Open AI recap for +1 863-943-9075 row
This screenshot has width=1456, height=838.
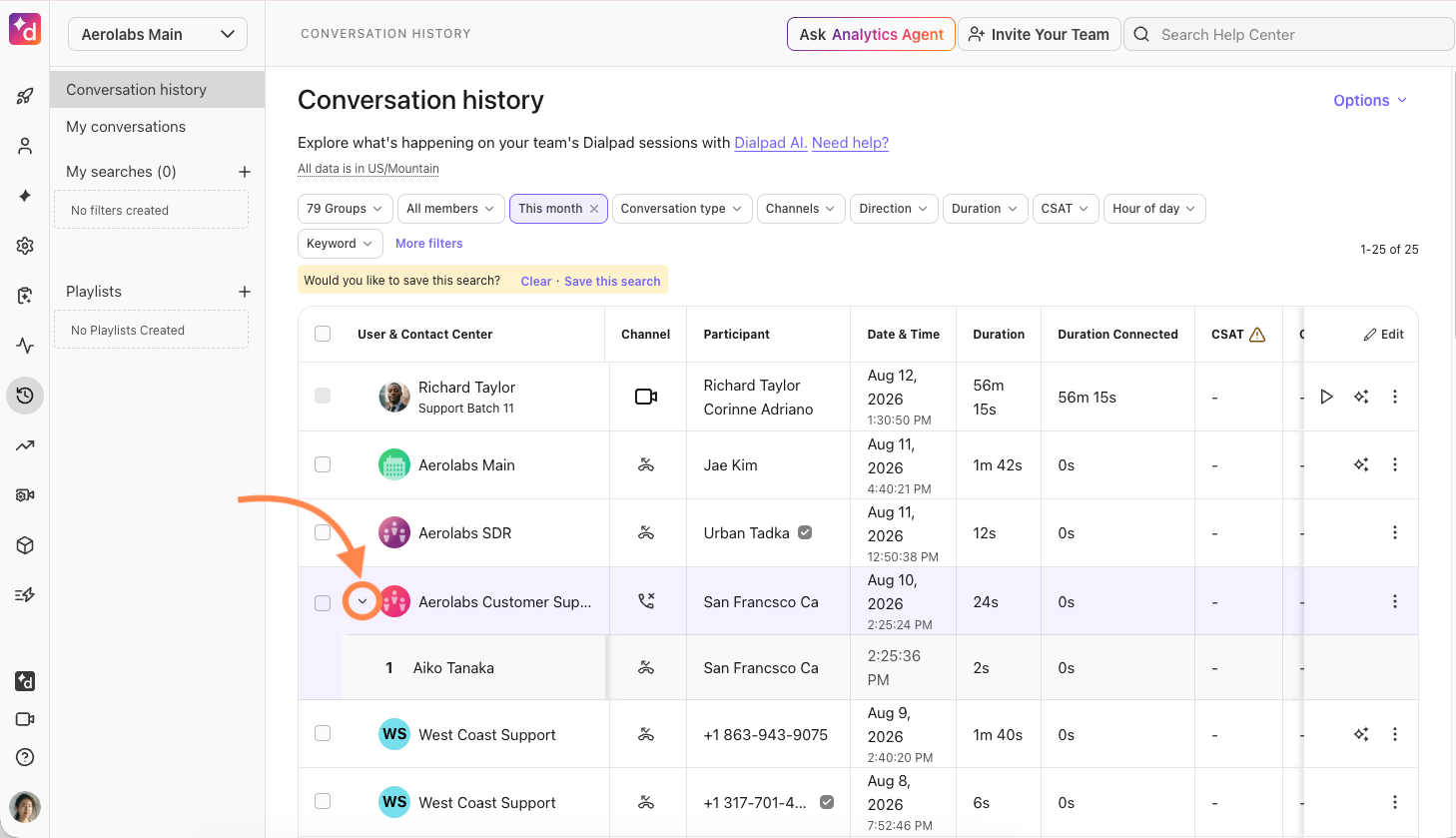tap(1361, 734)
